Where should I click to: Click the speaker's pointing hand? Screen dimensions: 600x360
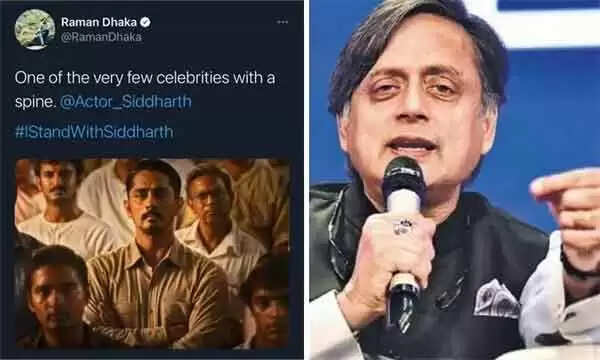coord(566,212)
